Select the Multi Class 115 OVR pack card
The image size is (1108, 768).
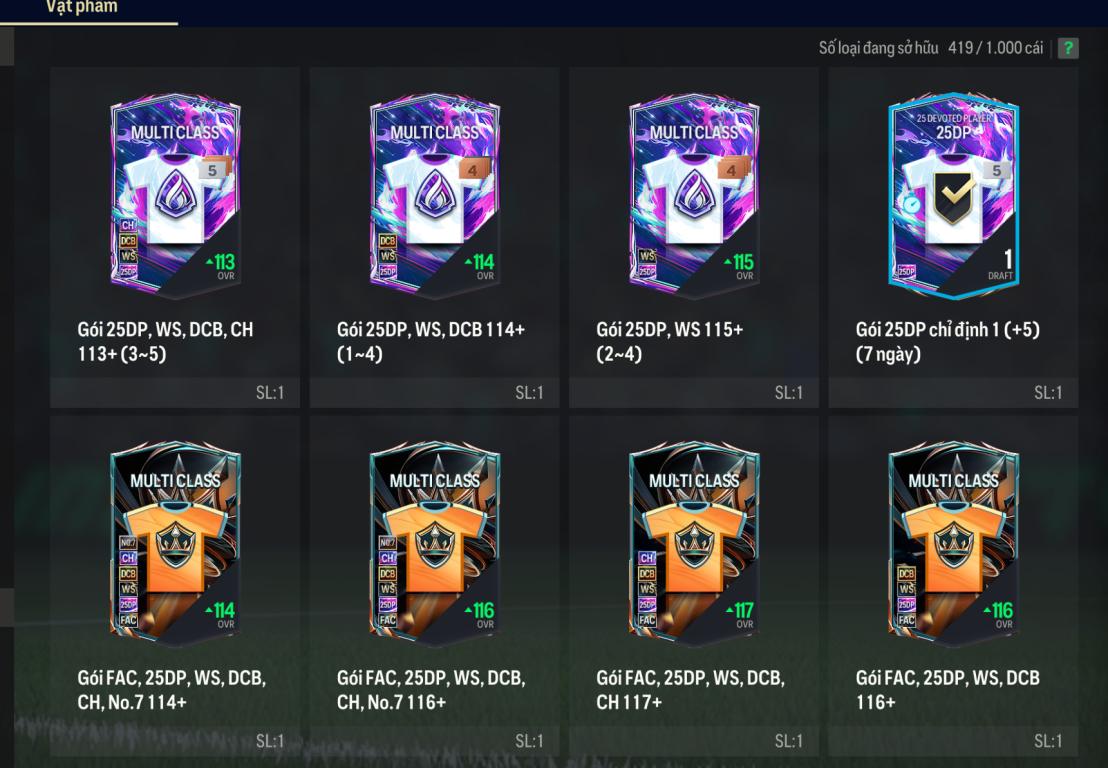point(694,195)
